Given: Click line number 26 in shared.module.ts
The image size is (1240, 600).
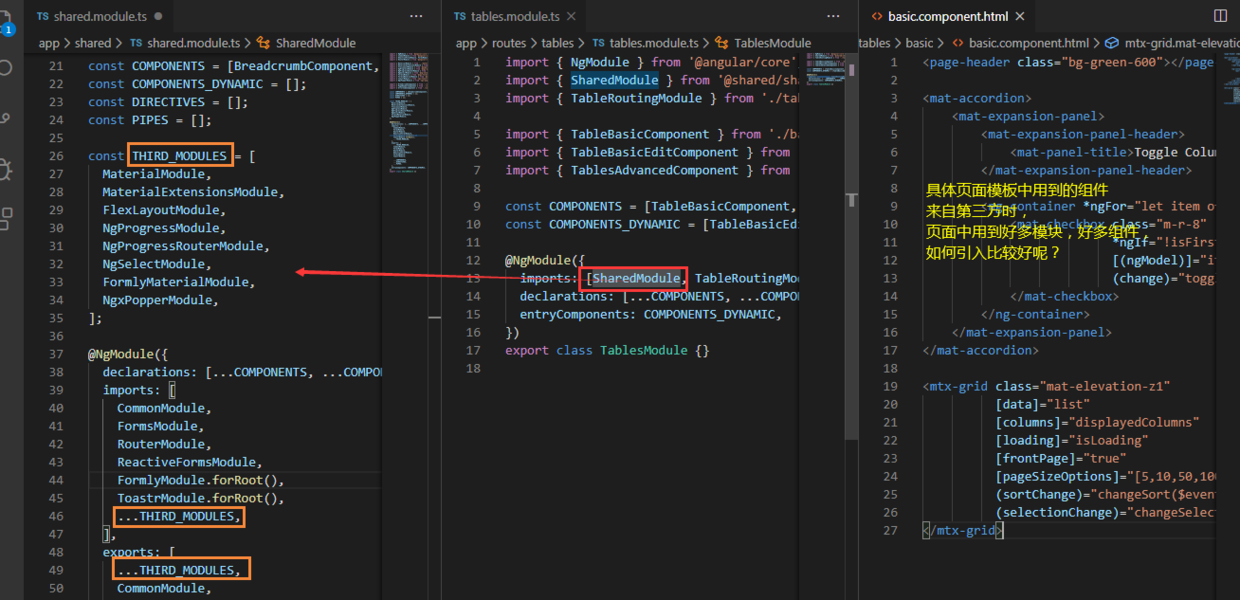Looking at the screenshot, I should point(57,156).
